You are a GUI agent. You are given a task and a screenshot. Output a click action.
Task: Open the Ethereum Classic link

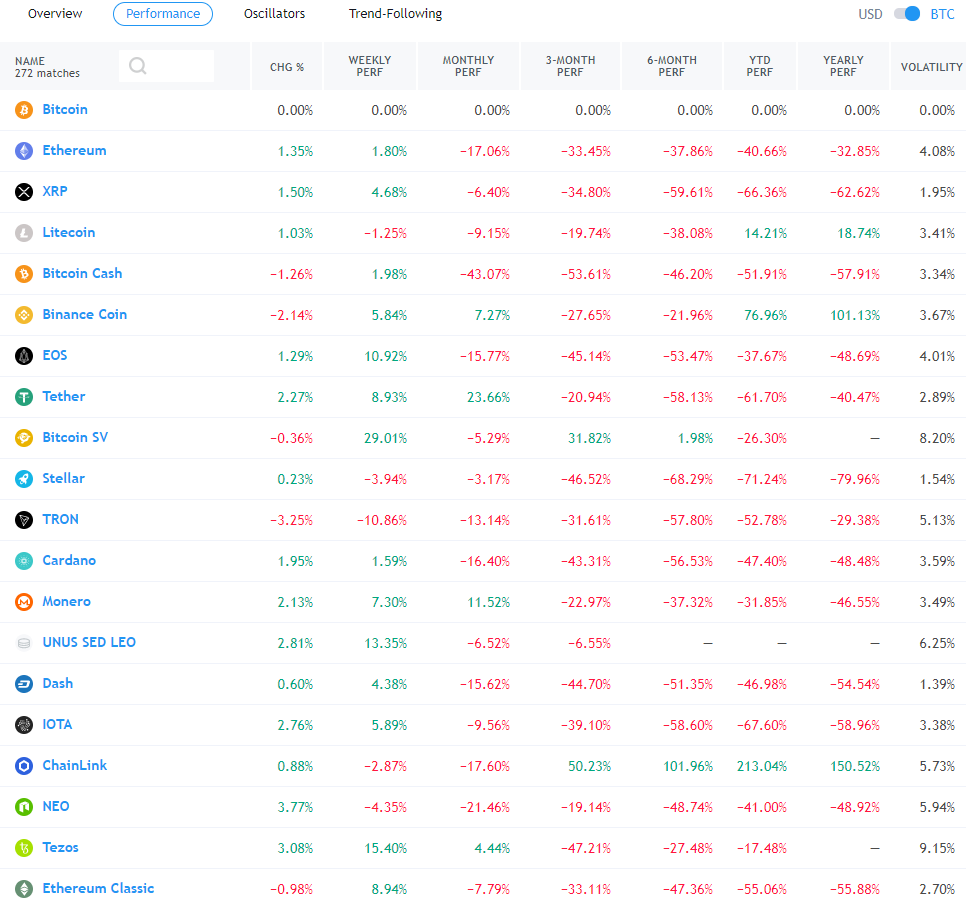98,888
